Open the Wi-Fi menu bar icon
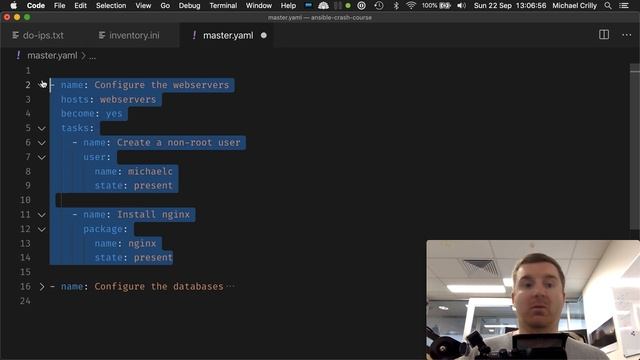The width and height of the screenshot is (640, 360). coord(411,5)
